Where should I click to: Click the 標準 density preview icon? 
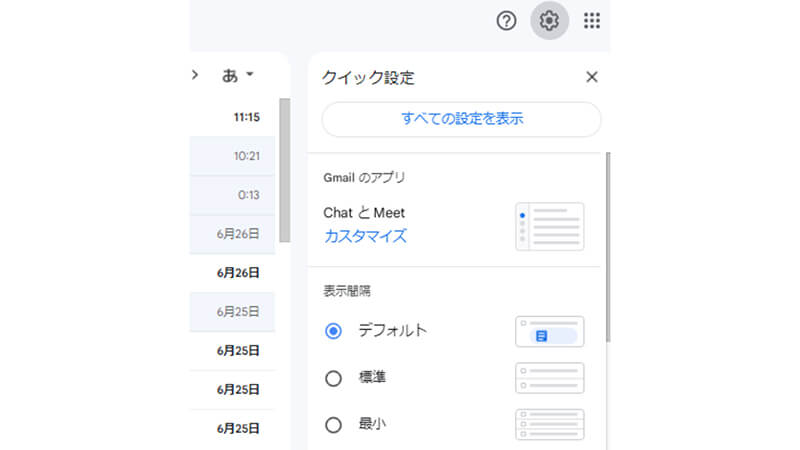[x=549, y=378]
